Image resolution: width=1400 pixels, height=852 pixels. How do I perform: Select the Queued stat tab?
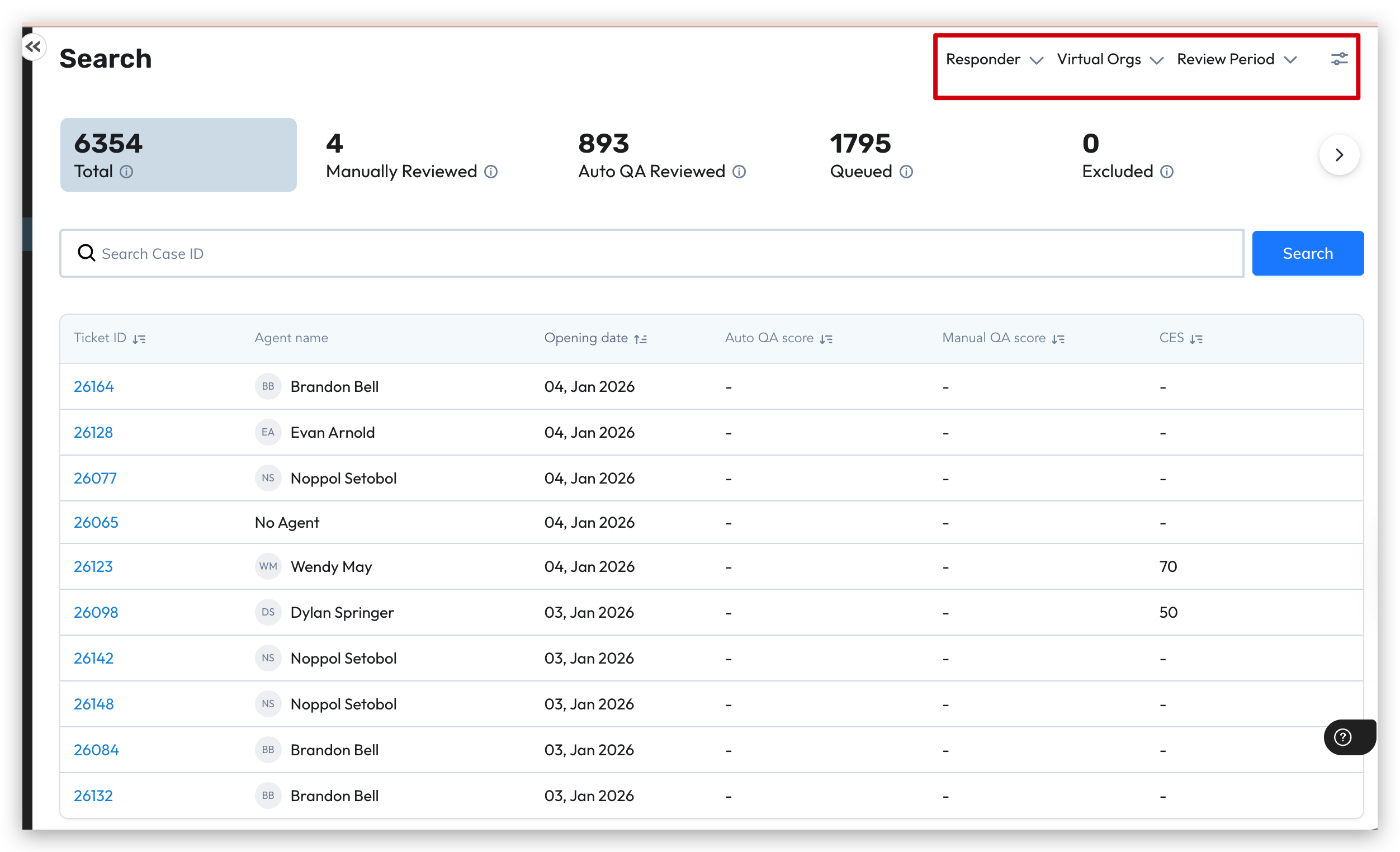click(x=871, y=154)
